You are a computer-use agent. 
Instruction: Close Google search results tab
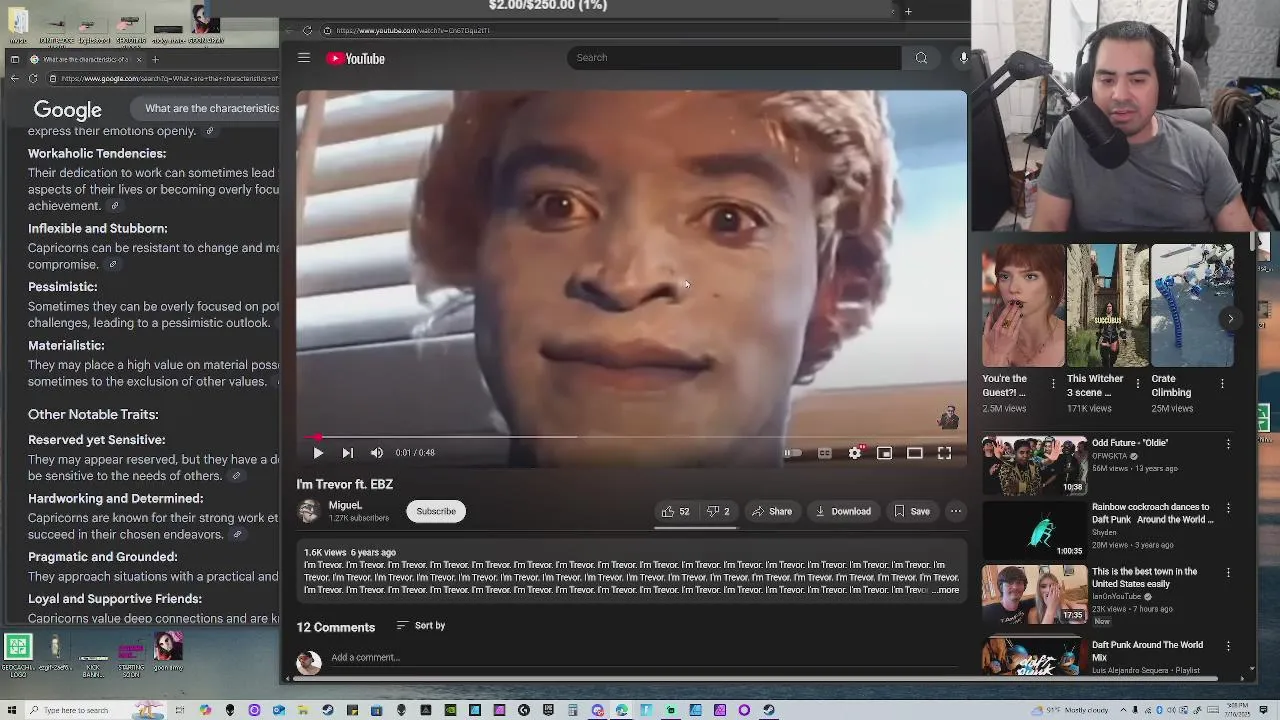(x=139, y=60)
